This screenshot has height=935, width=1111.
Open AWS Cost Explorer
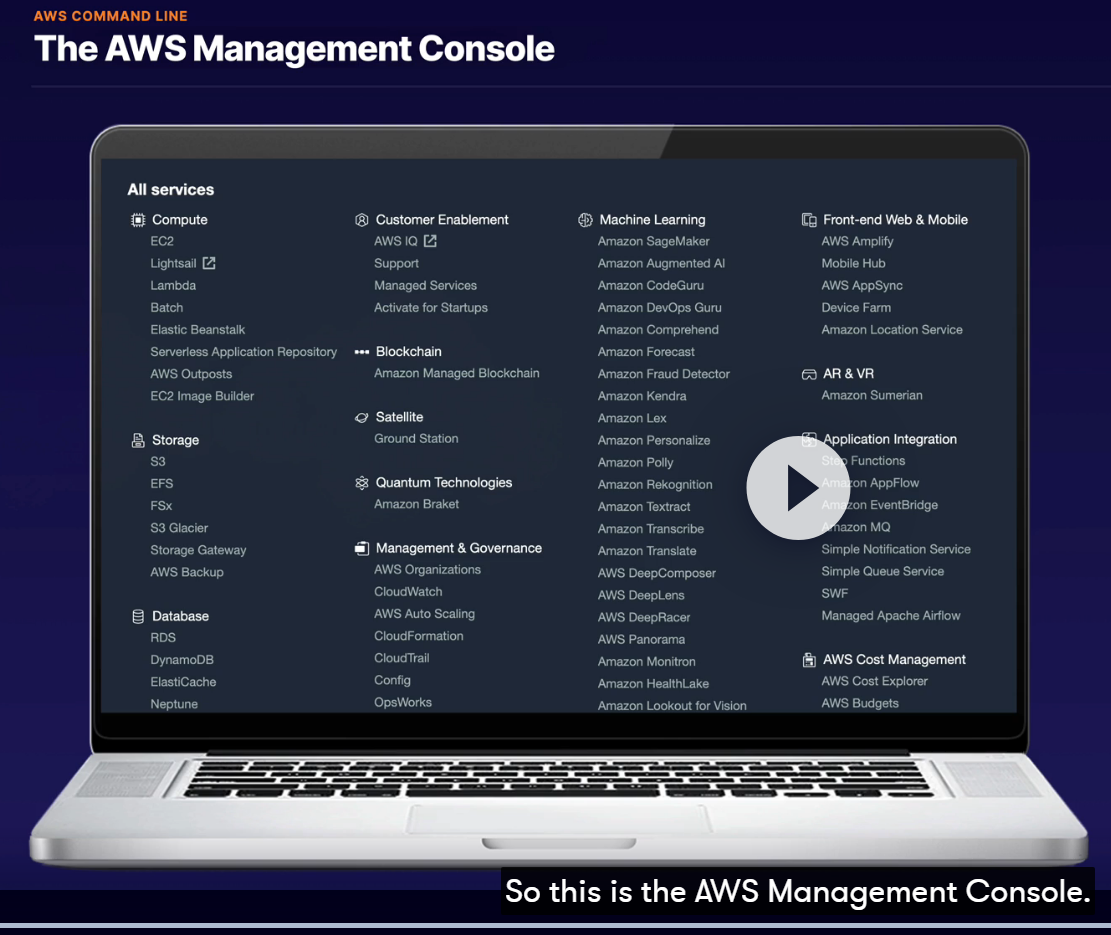[x=874, y=681]
